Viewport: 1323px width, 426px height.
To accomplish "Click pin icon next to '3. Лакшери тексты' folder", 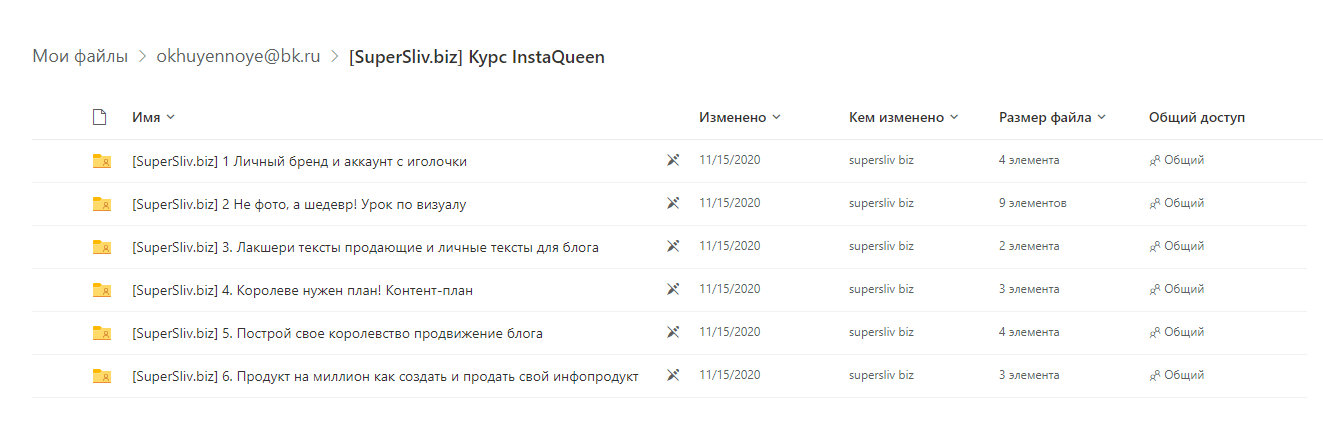I will pos(673,247).
